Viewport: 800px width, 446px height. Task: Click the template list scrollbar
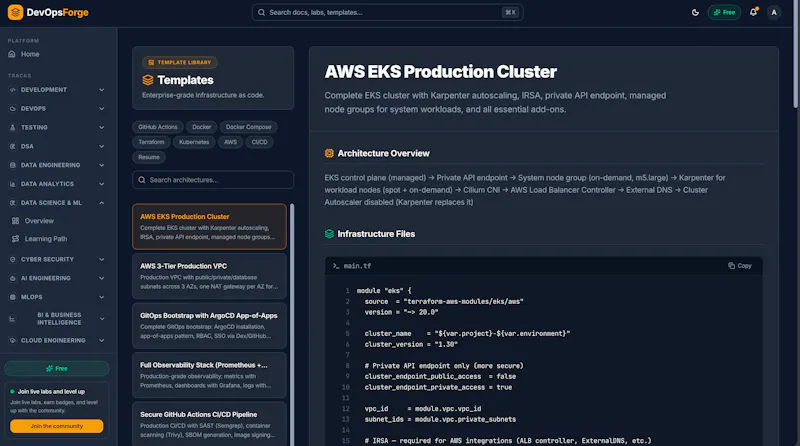[x=292, y=325]
